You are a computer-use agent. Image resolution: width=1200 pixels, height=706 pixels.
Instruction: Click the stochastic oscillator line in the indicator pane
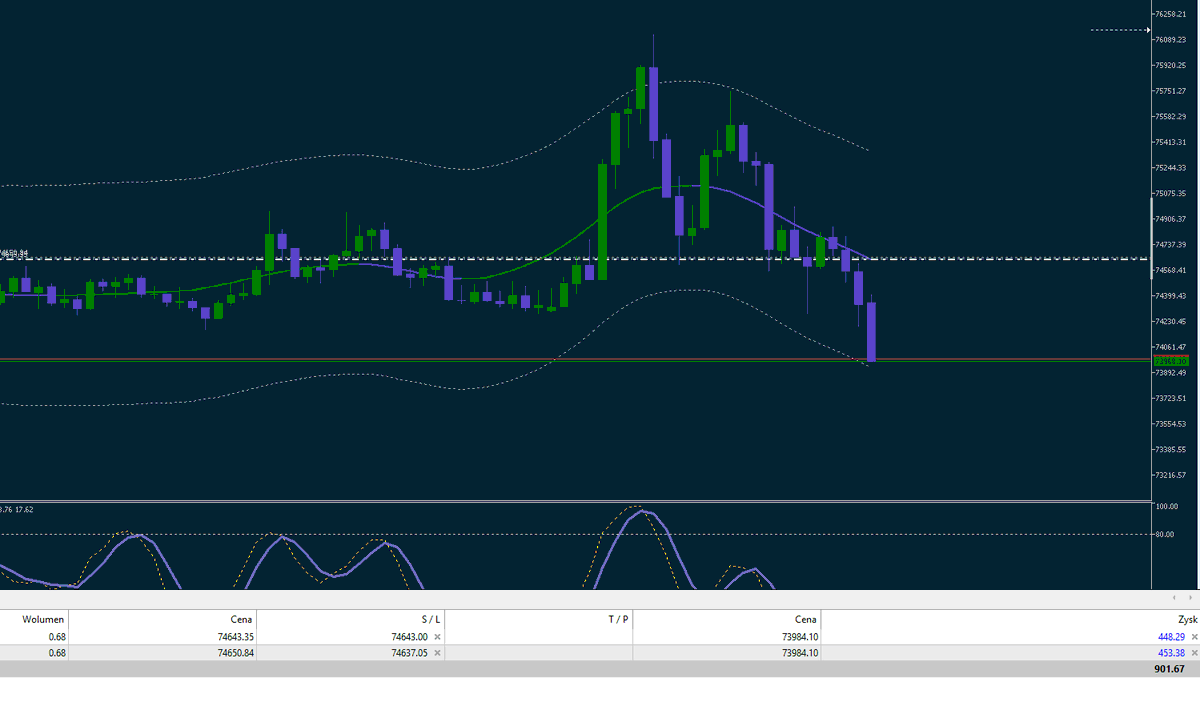(x=645, y=512)
